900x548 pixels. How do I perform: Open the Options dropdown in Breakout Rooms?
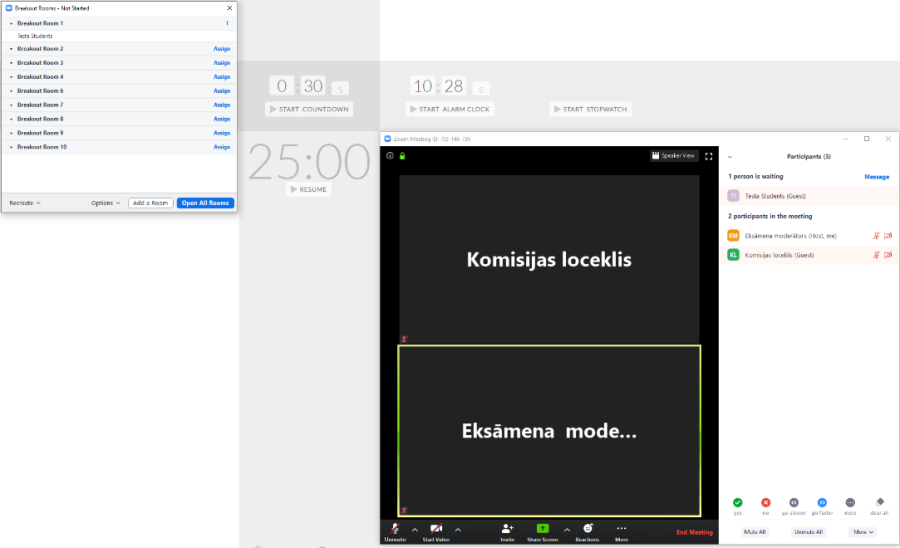coord(105,203)
